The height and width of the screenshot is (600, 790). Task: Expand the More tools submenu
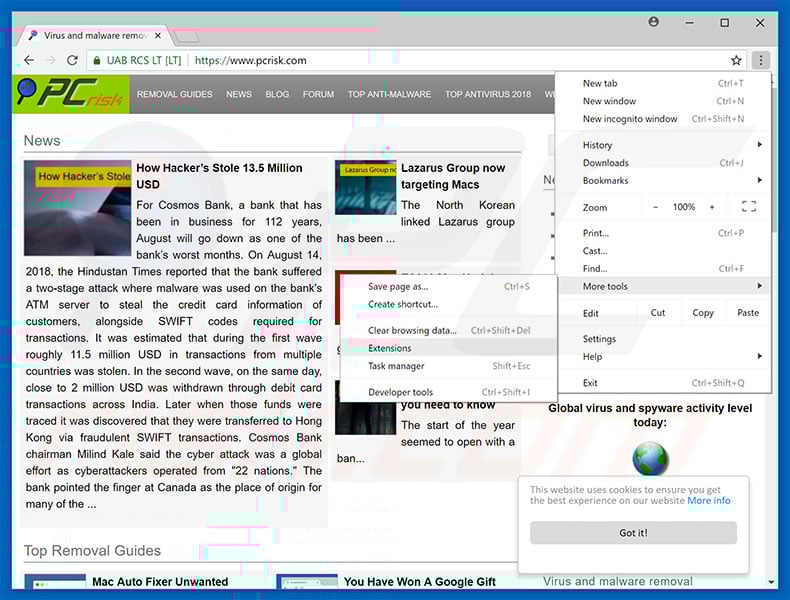pyautogui.click(x=664, y=286)
